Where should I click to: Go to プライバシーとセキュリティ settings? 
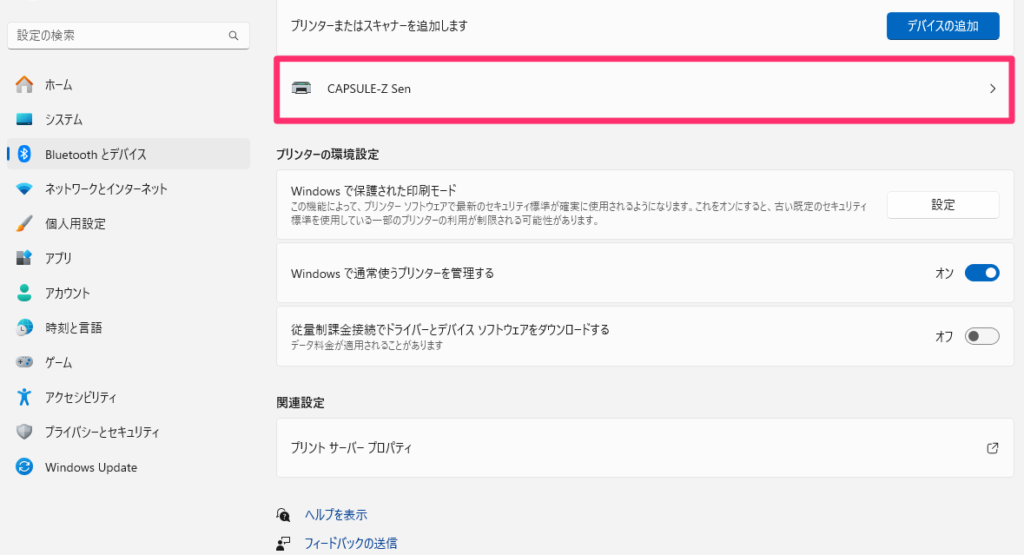[102, 432]
